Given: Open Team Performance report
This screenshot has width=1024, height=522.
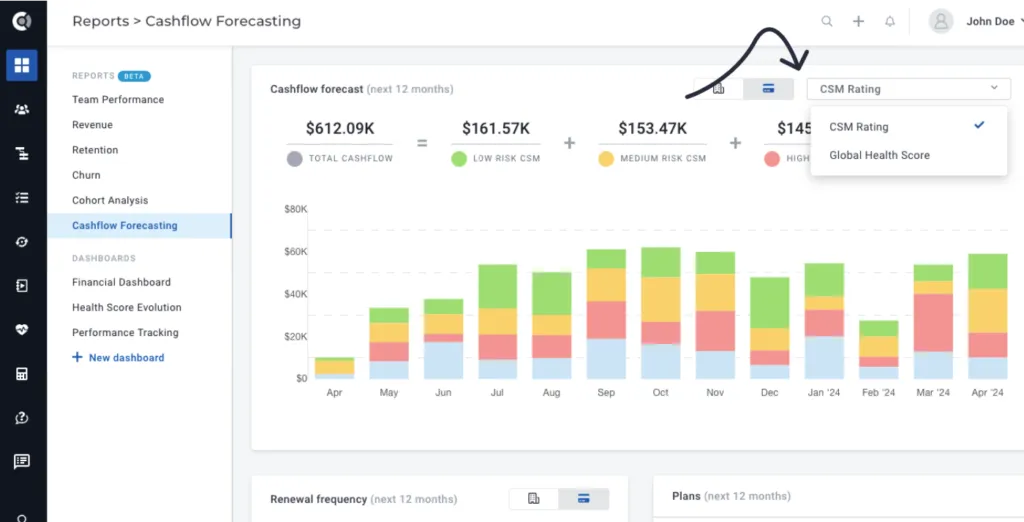Looking at the screenshot, I should 118,99.
